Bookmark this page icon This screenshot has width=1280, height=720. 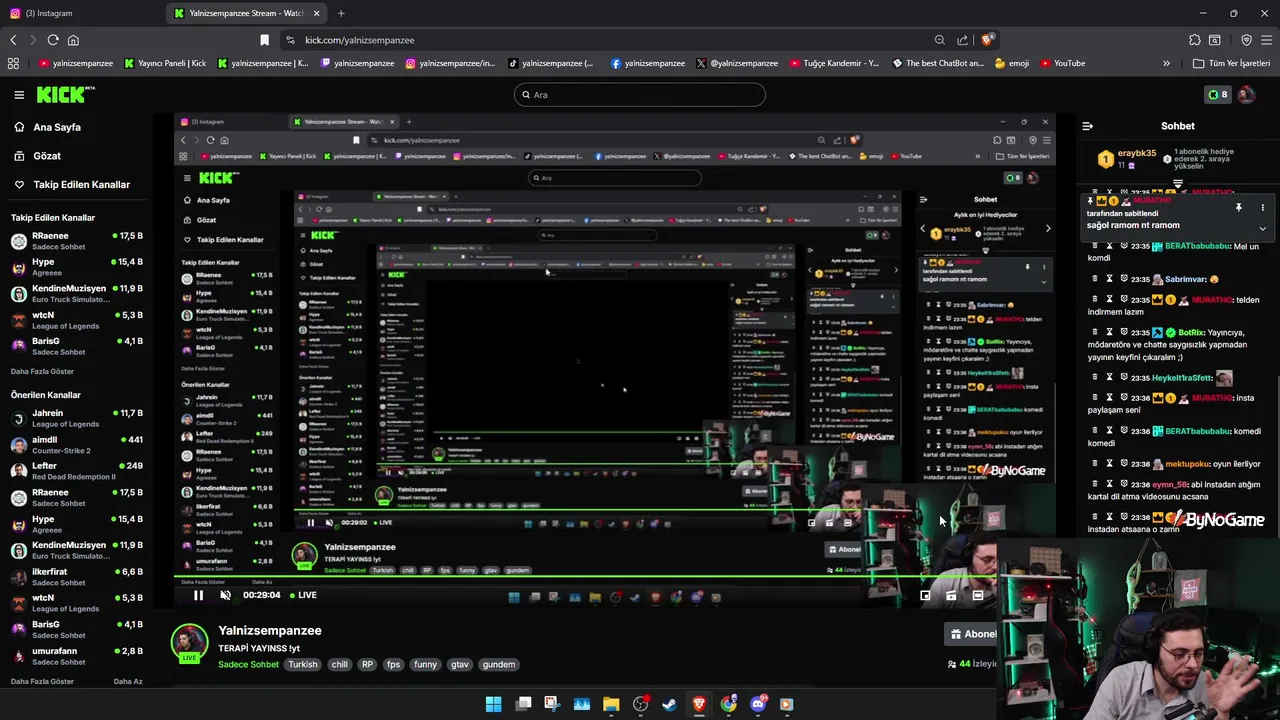click(x=264, y=40)
